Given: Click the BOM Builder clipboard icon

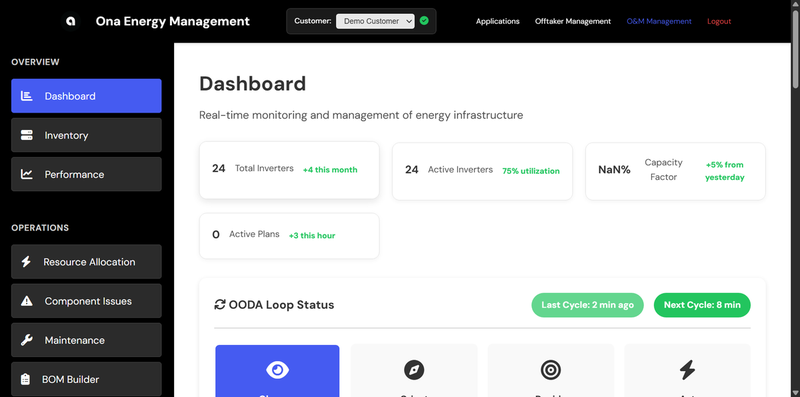Looking at the screenshot, I should coord(25,380).
